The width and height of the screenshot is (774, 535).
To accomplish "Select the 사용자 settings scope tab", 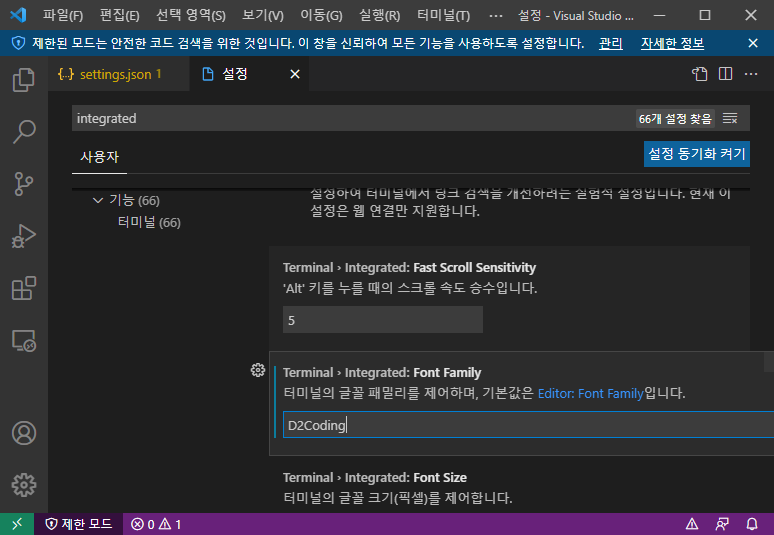I will [x=99, y=157].
